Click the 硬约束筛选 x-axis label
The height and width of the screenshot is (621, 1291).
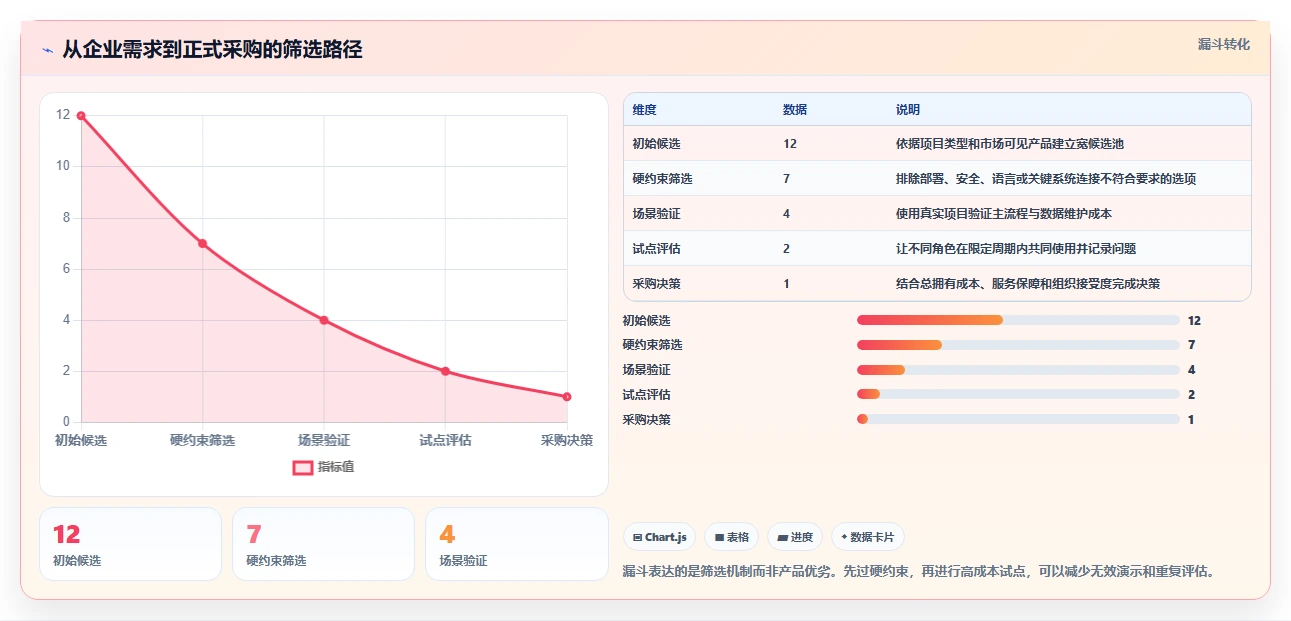coord(202,440)
